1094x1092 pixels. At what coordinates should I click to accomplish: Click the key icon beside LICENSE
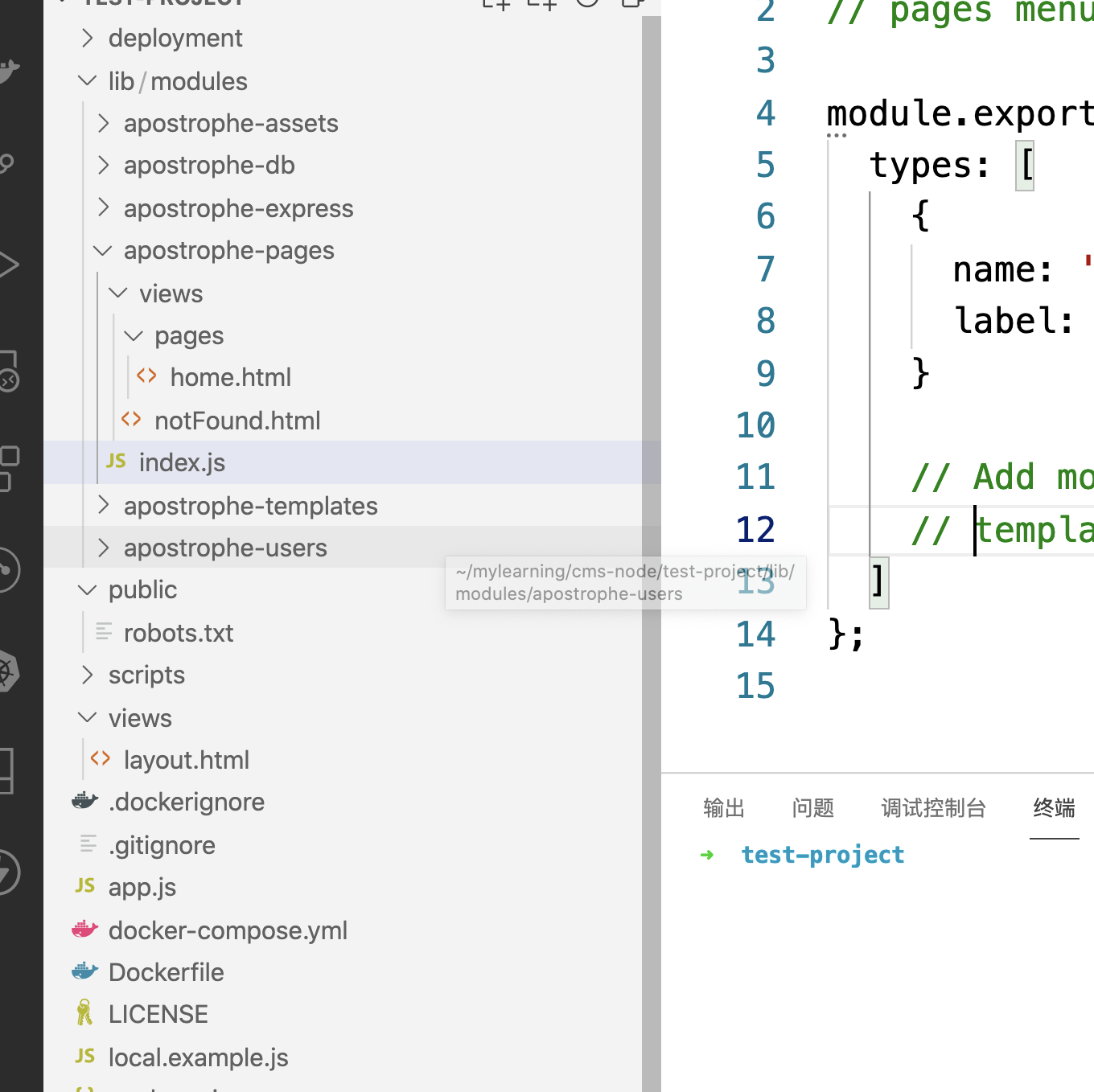click(x=84, y=1013)
